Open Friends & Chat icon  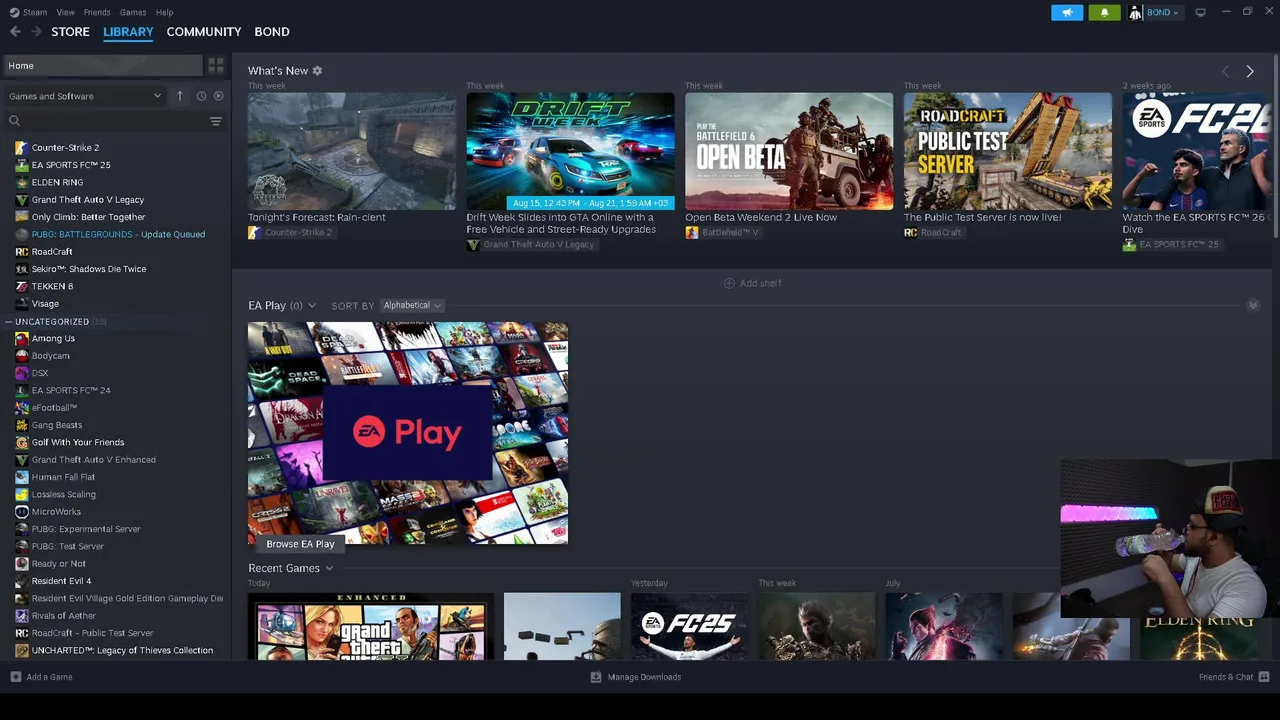[x=1264, y=677]
